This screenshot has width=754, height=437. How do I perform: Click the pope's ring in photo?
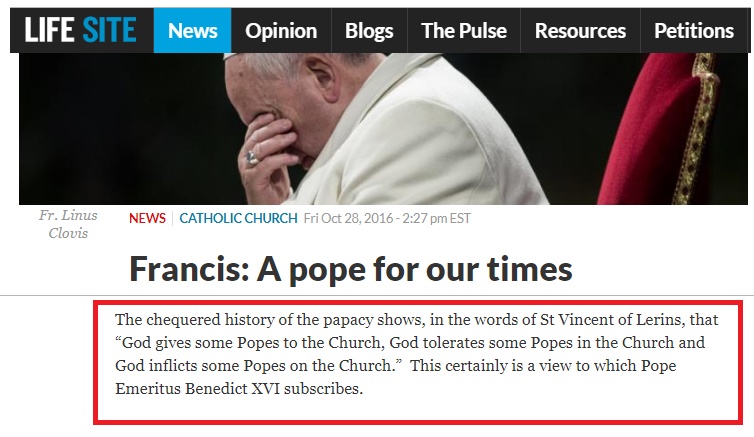tap(252, 158)
